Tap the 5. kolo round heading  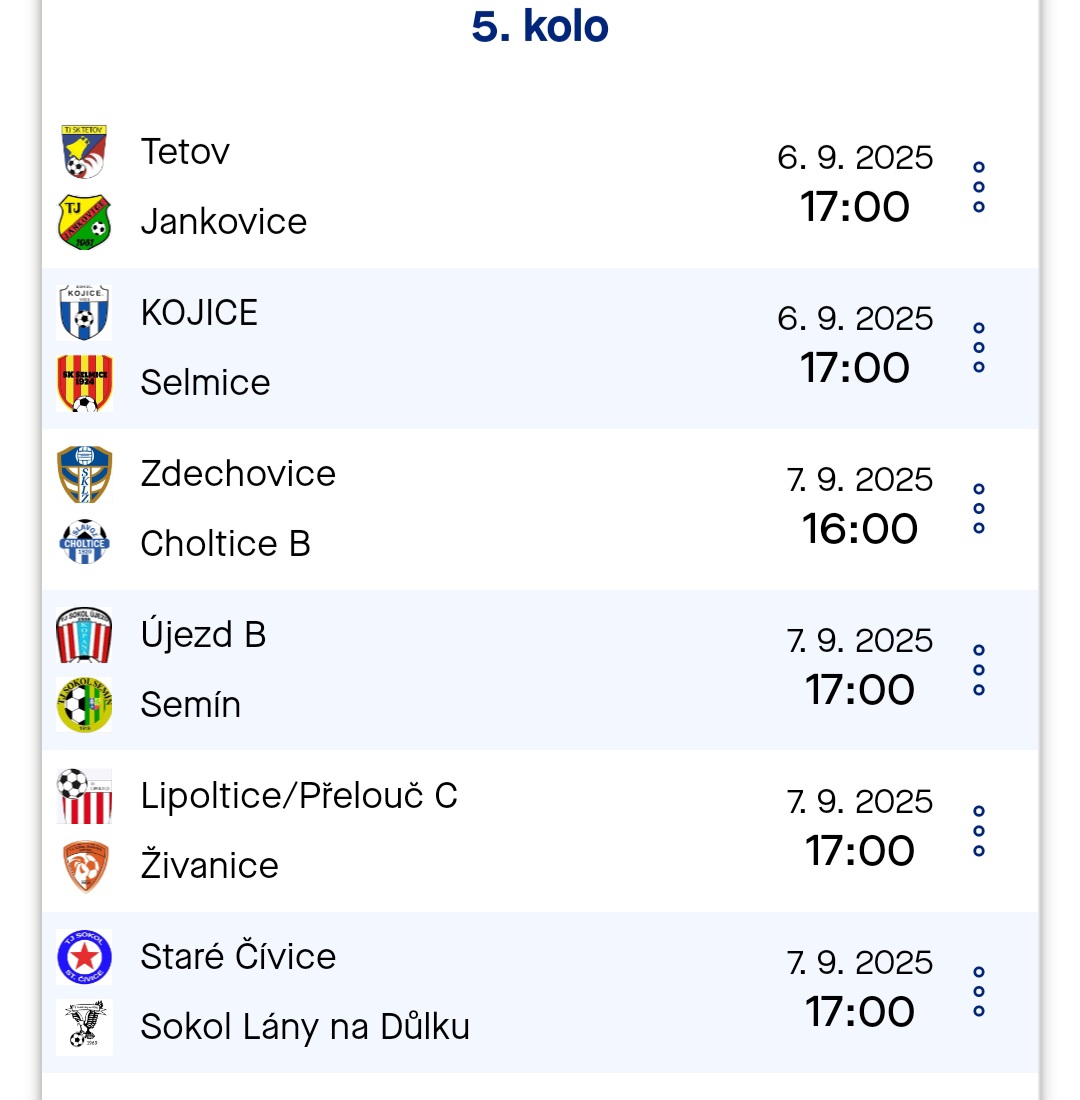click(540, 27)
